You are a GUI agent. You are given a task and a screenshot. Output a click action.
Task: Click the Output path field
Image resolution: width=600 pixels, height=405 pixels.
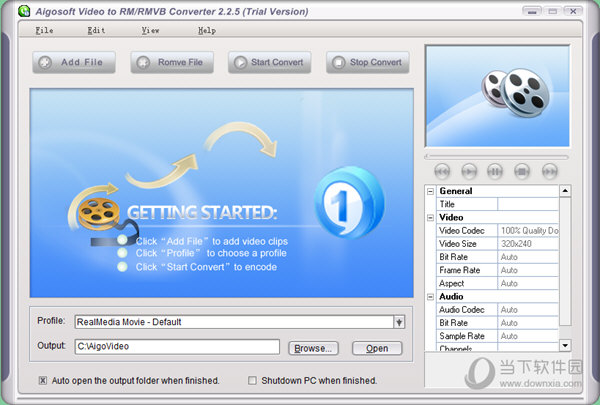tap(177, 347)
